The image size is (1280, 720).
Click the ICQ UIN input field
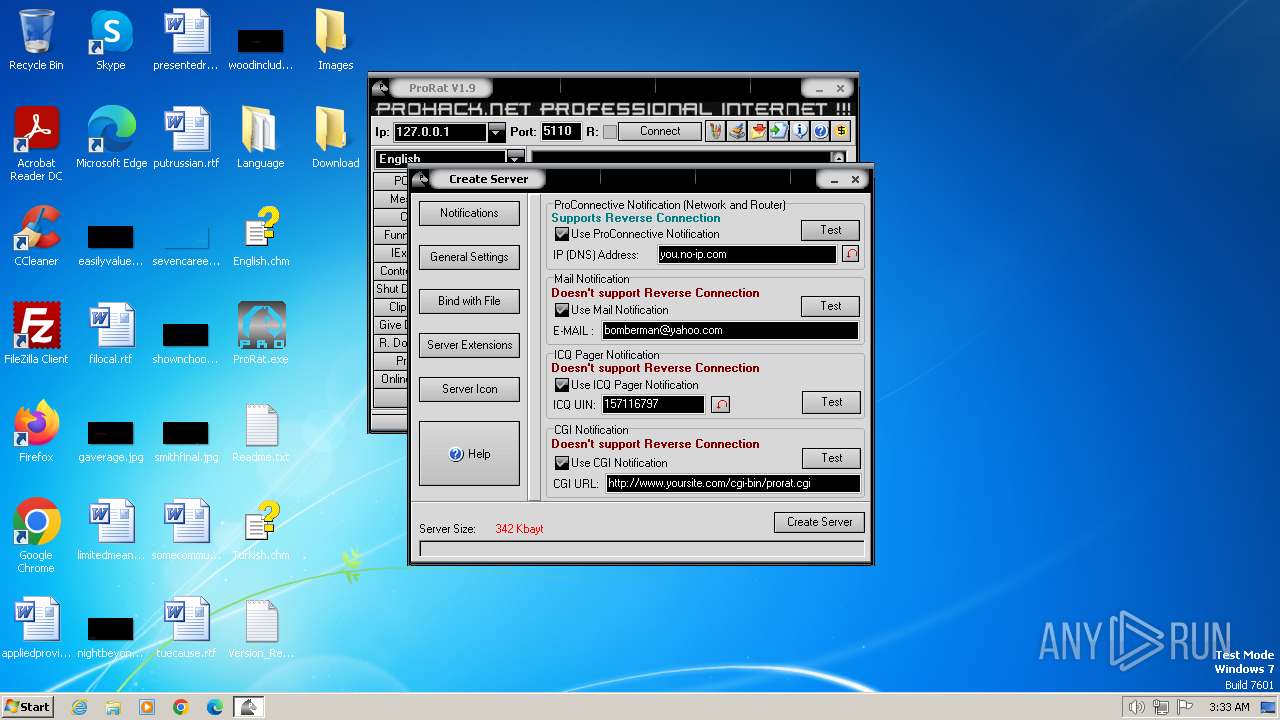[653, 404]
